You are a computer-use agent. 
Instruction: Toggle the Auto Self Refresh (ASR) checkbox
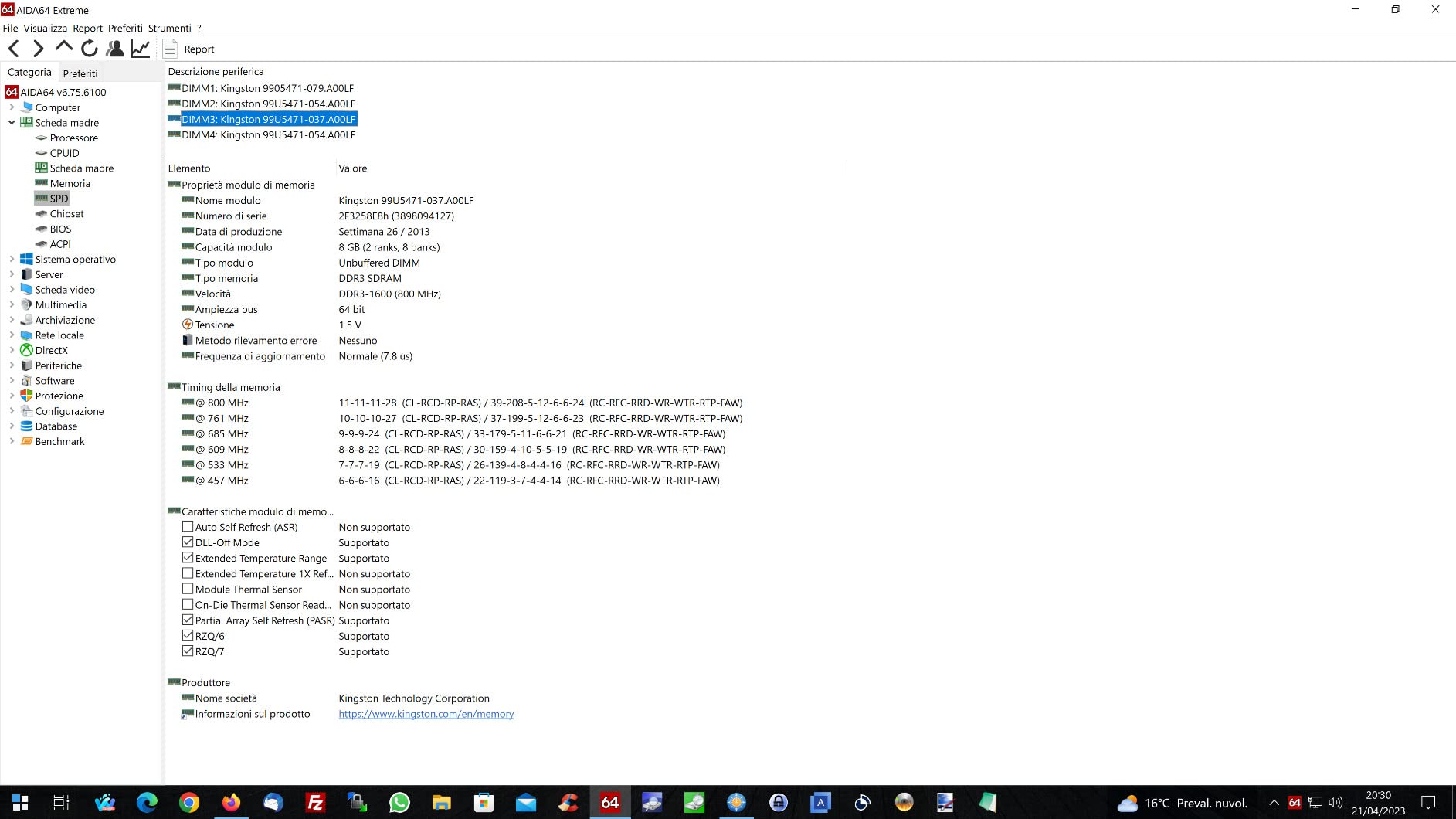coord(188,527)
